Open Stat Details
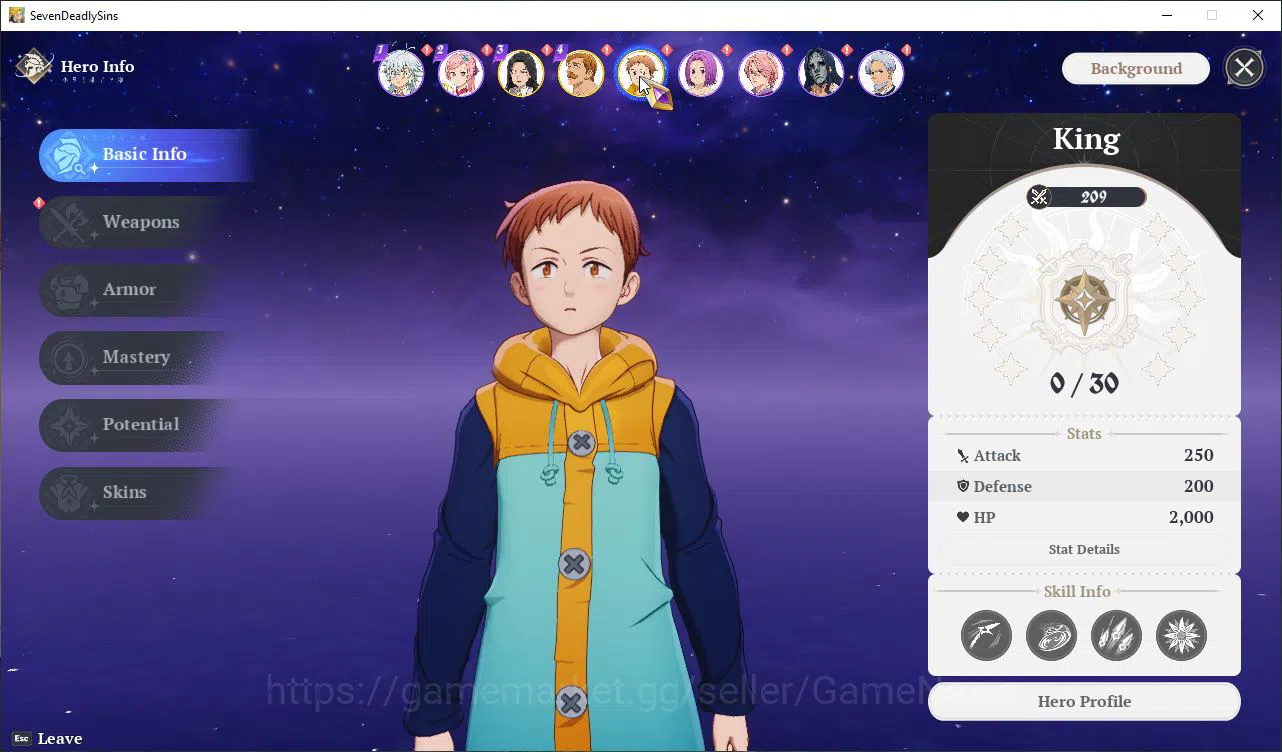 click(x=1084, y=549)
